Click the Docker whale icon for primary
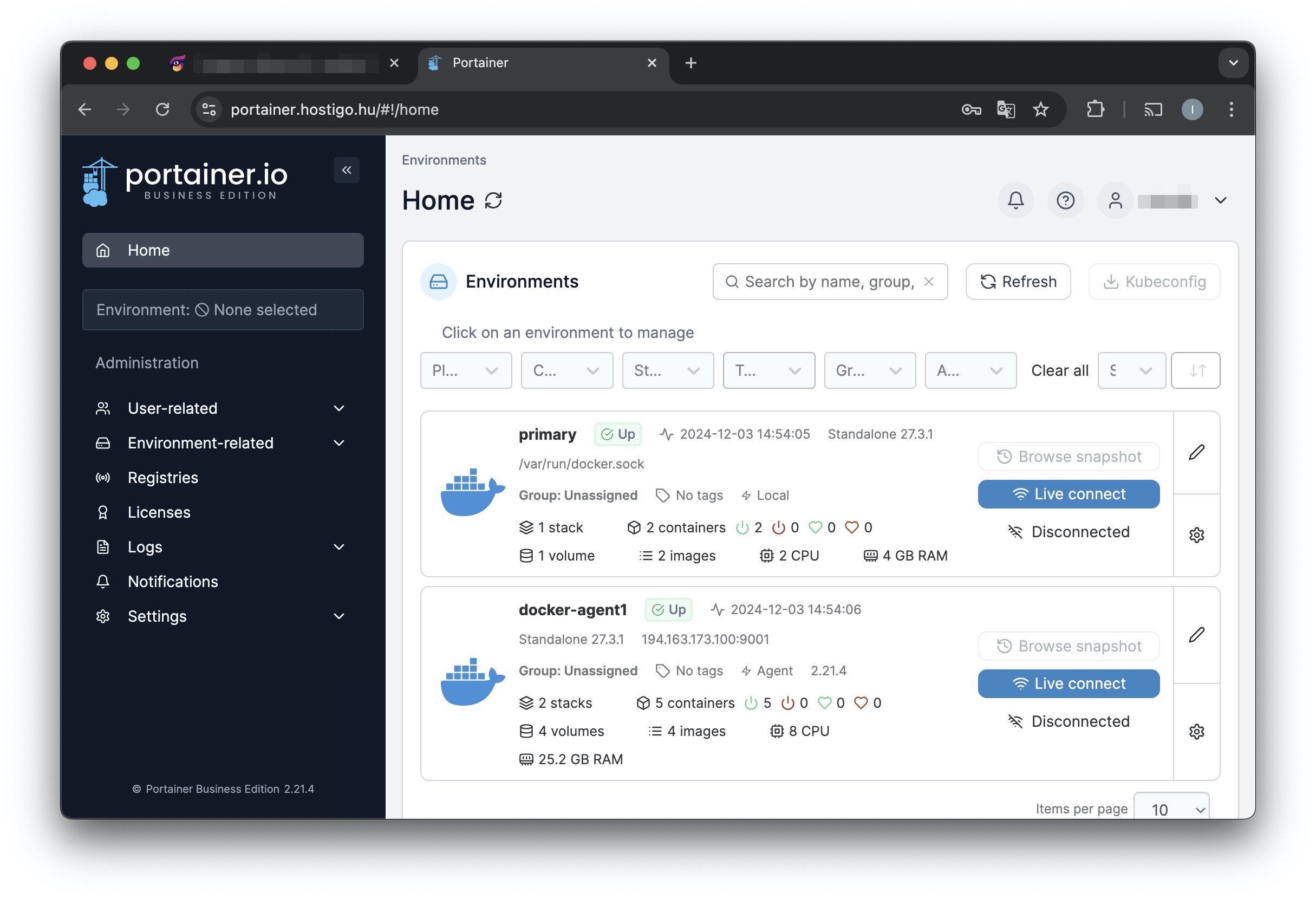Viewport: 1316px width, 899px height. pyautogui.click(x=471, y=492)
